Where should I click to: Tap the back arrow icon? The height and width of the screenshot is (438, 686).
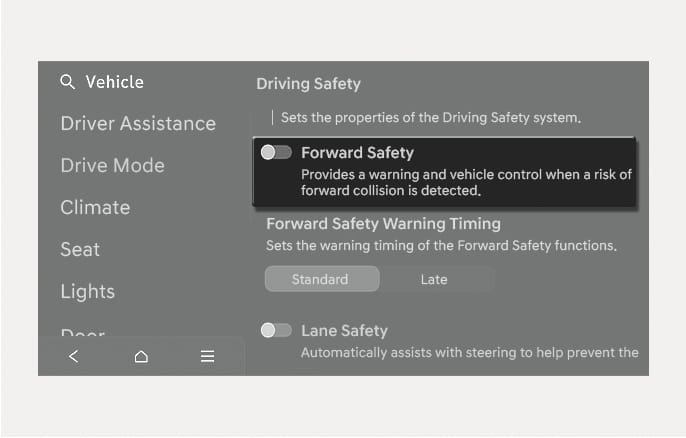(74, 356)
